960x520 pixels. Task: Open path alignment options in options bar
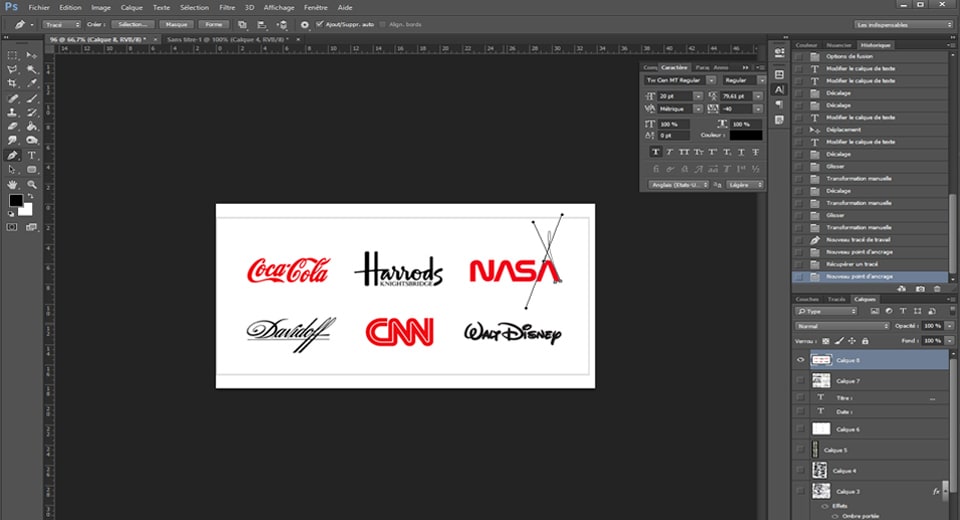pos(262,24)
